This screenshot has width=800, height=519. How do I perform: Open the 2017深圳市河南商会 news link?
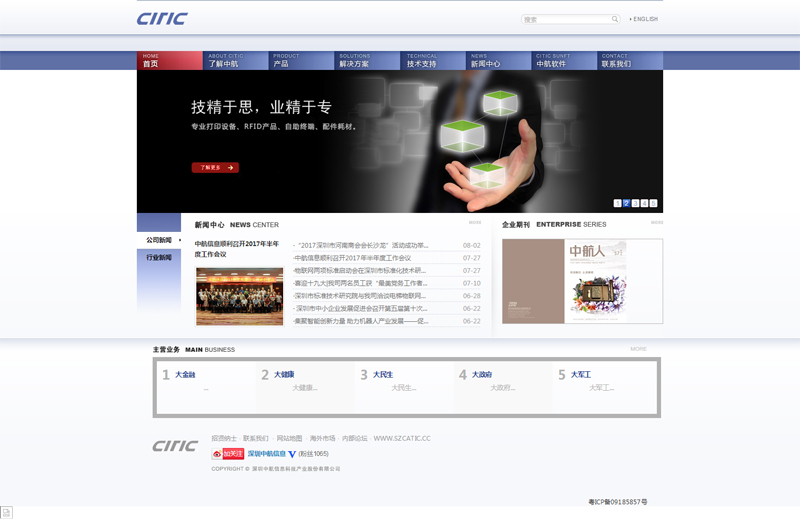click(362, 245)
